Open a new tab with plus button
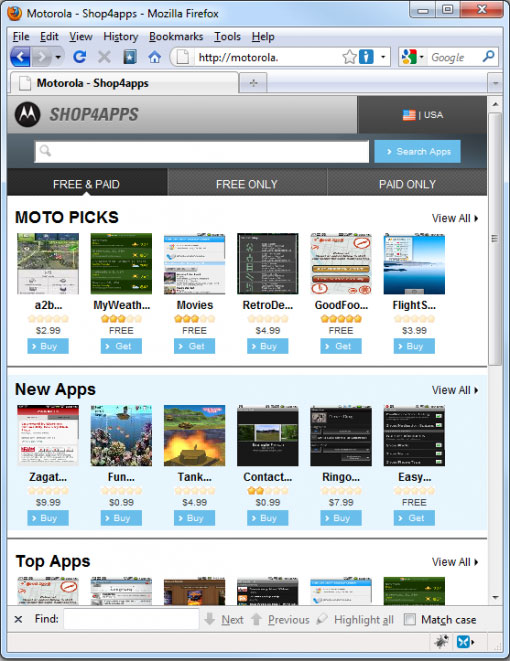This screenshot has height=661, width=510. tap(253, 83)
